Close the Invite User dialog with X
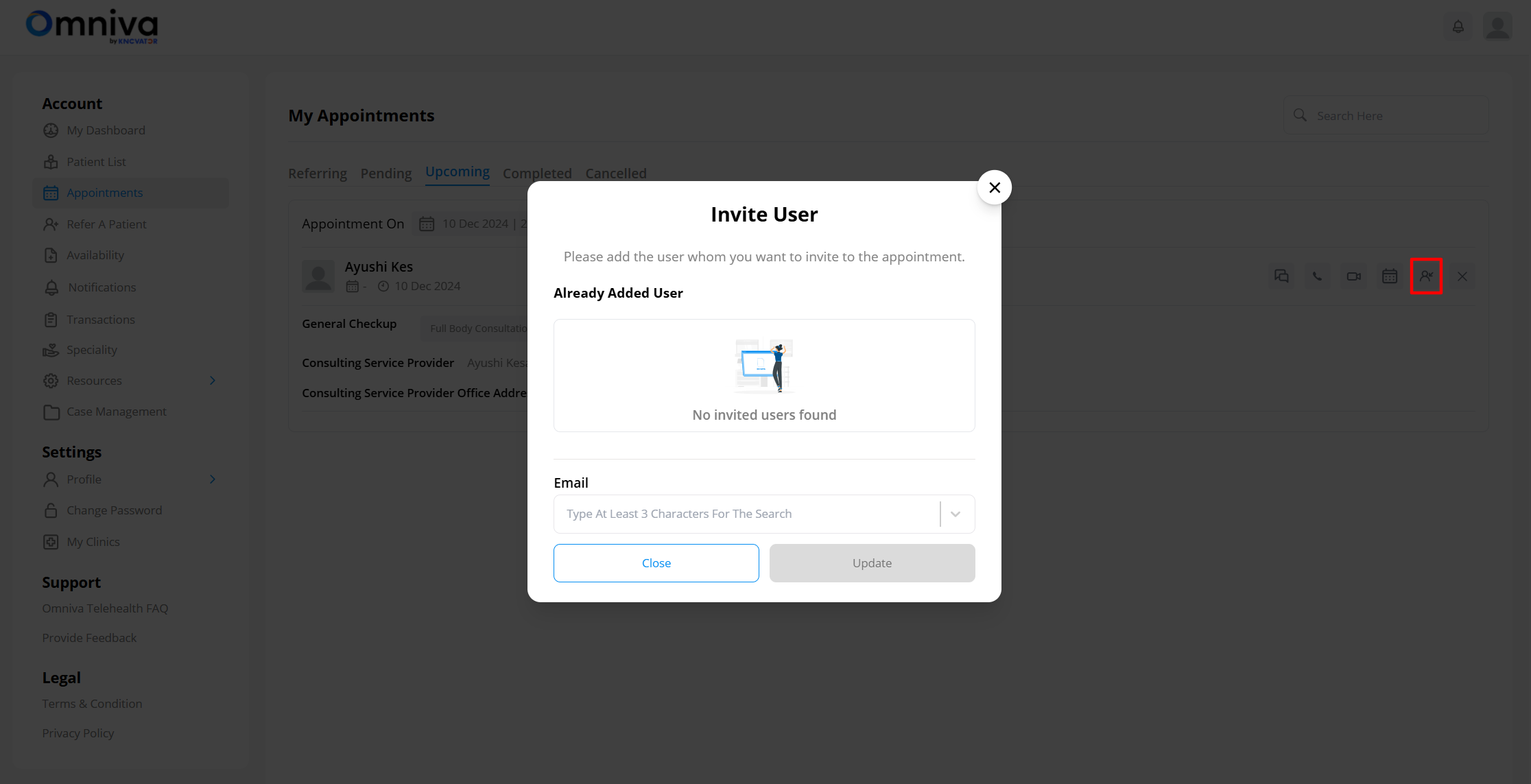This screenshot has height=784, width=1531. click(x=994, y=187)
